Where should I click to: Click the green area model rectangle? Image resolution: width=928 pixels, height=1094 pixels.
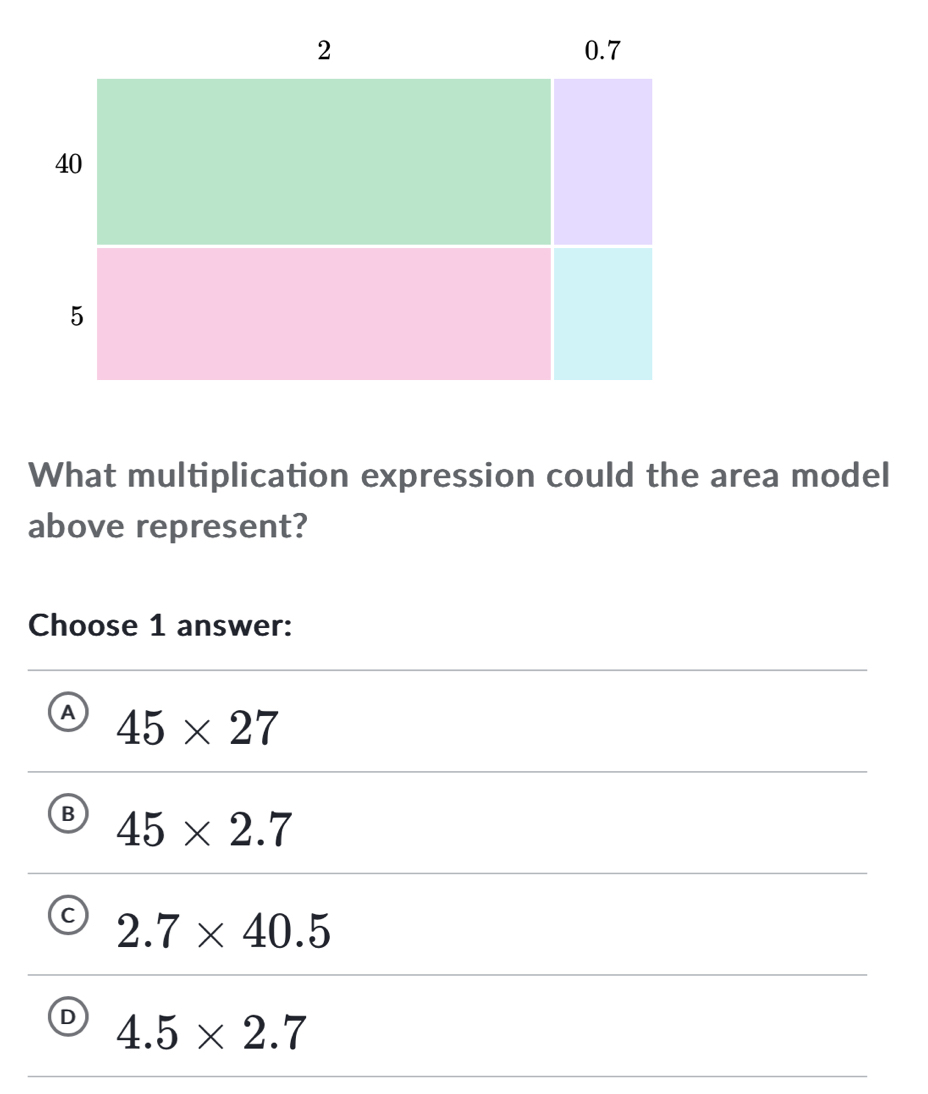(324, 162)
